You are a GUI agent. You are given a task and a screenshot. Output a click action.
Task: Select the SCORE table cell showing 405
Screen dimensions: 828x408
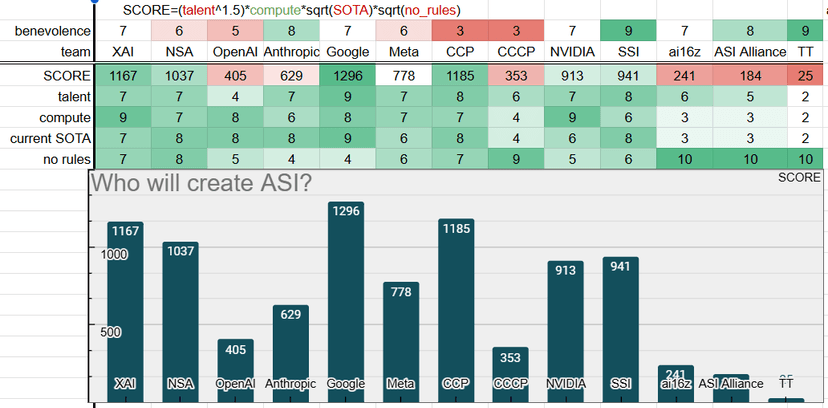pos(235,76)
